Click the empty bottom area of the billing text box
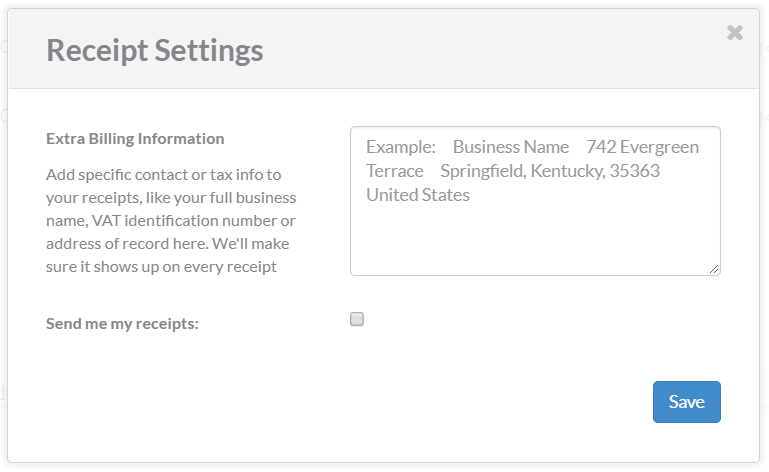The image size is (769, 472). coord(535,245)
